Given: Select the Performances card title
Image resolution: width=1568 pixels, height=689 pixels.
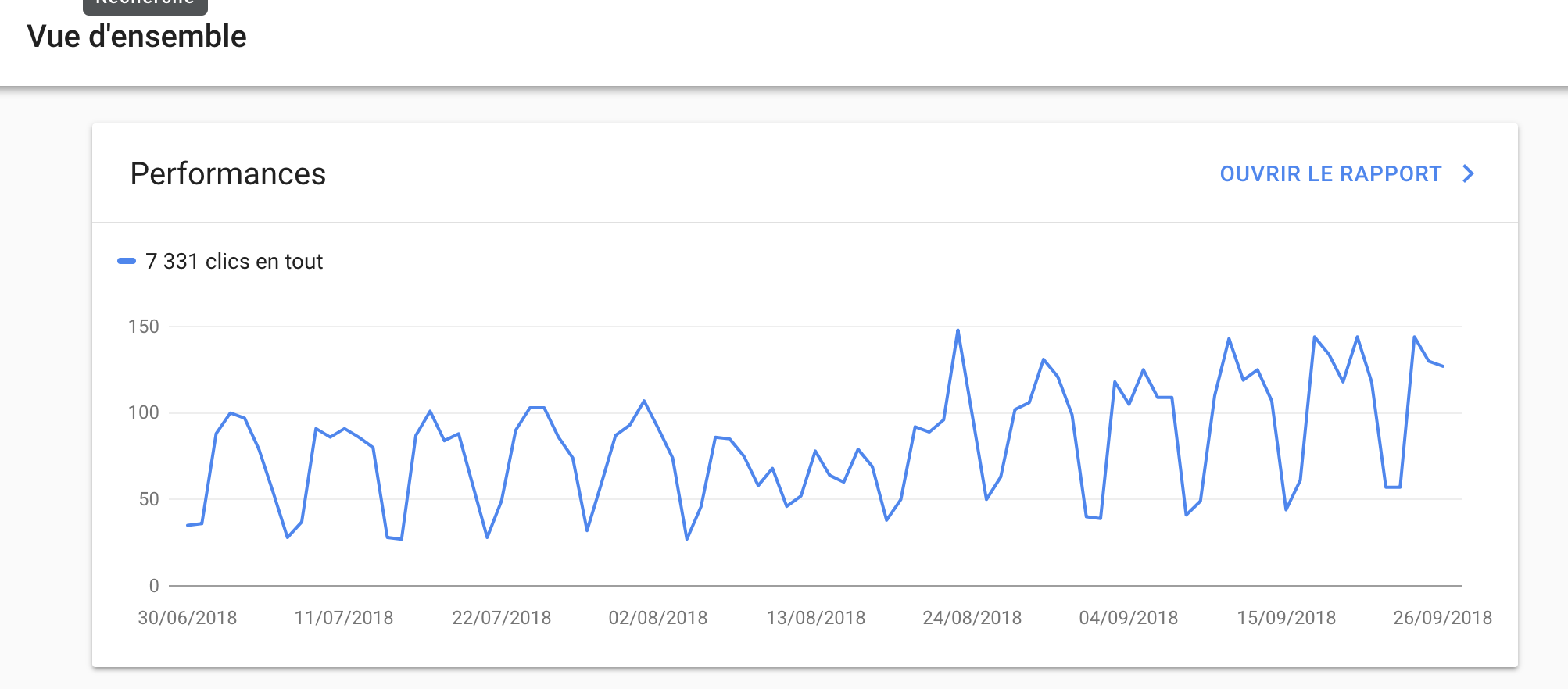Looking at the screenshot, I should [x=227, y=173].
